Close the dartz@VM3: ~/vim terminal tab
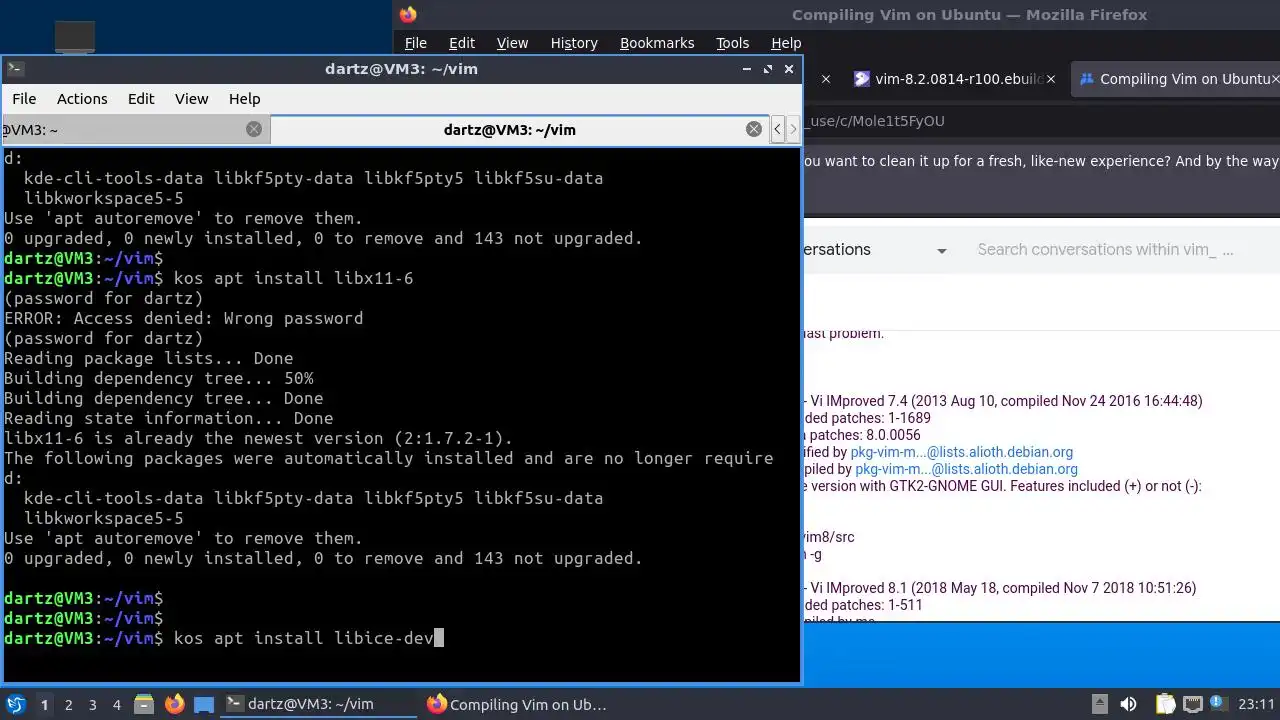 pyautogui.click(x=754, y=129)
